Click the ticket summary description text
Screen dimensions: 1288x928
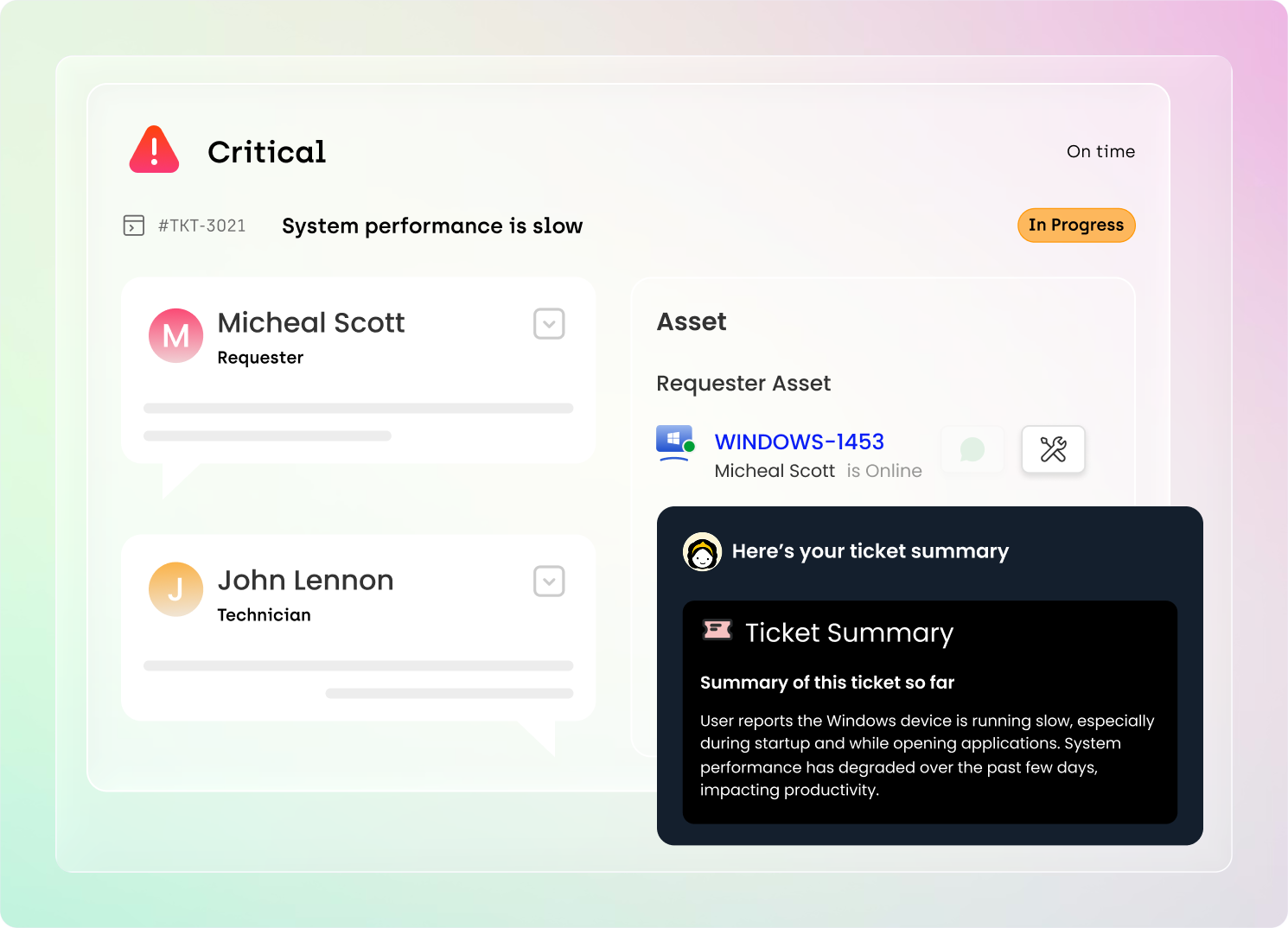[x=927, y=755]
